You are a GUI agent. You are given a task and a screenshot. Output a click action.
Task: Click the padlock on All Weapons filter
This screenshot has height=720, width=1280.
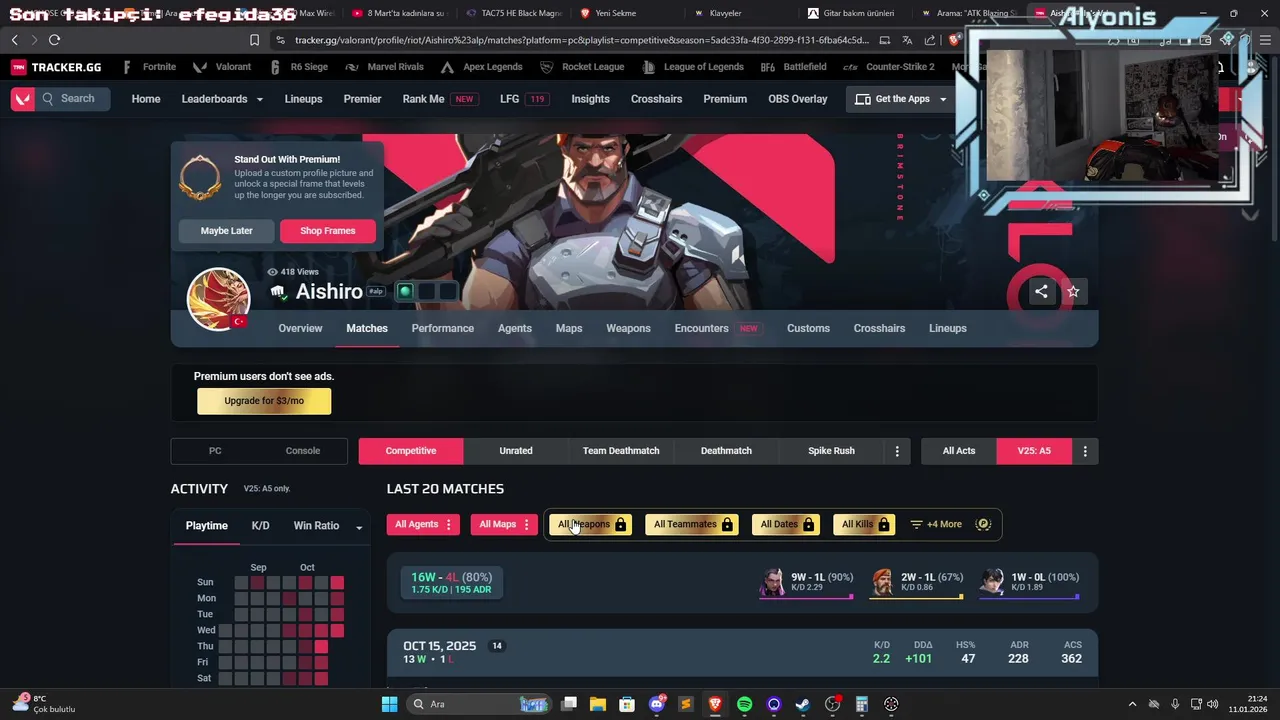[x=620, y=524]
